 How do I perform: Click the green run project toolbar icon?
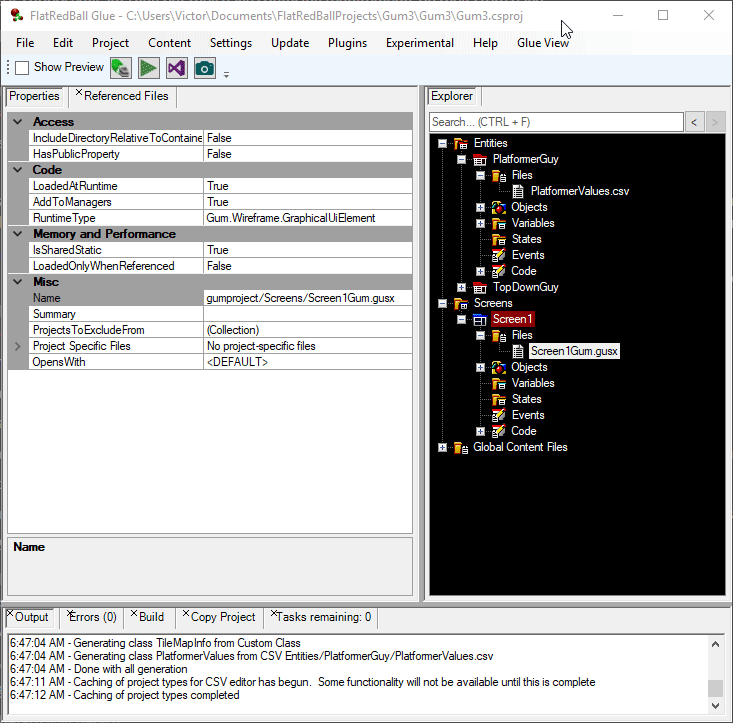(149, 68)
